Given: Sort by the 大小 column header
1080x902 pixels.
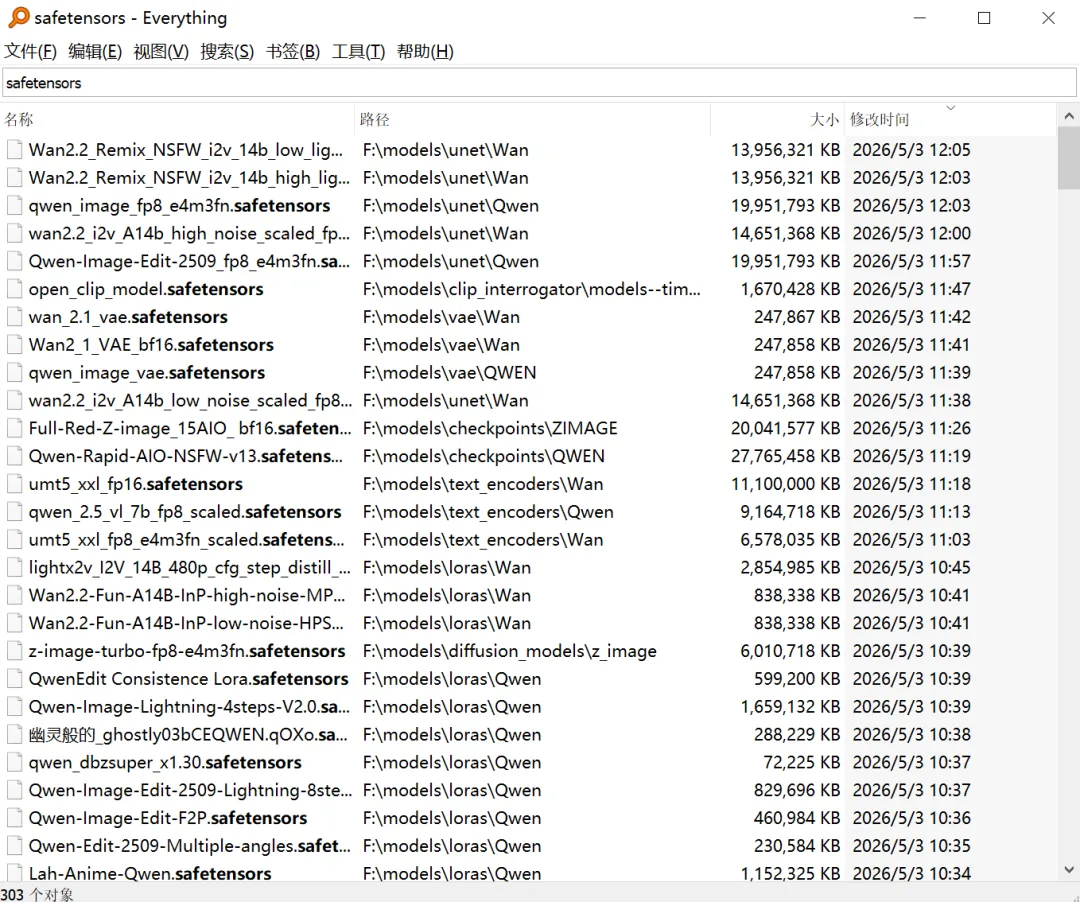Looking at the screenshot, I should [777, 119].
